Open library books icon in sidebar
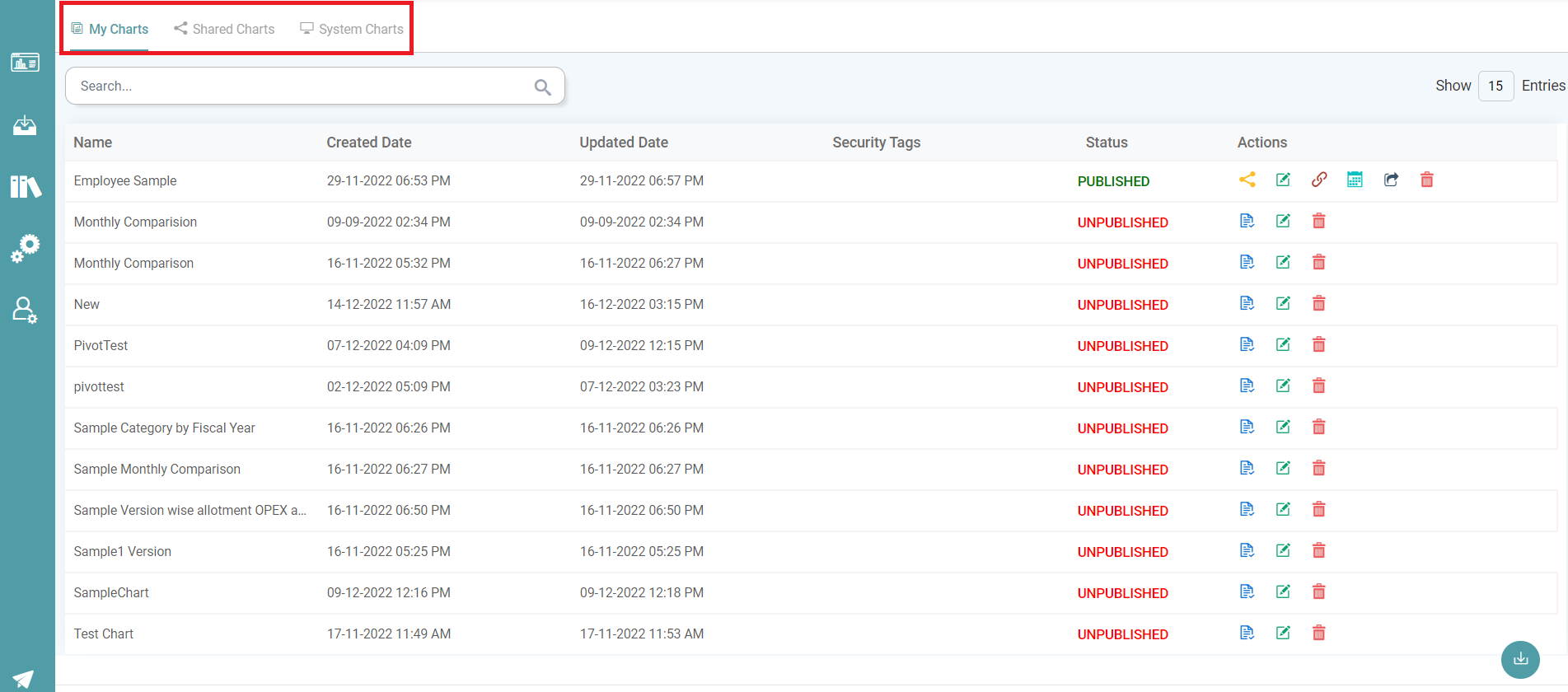 coord(25,187)
